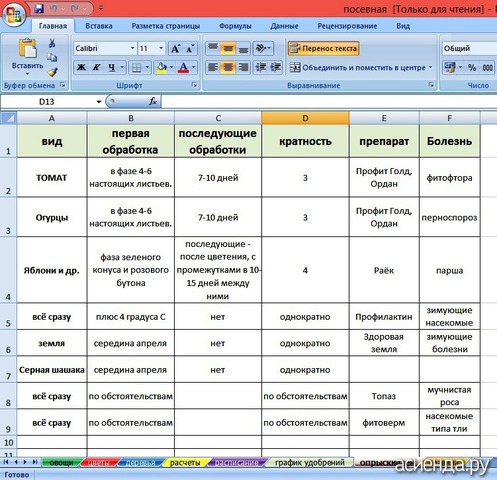Align text right
The height and width of the screenshot is (480, 497).
[x=243, y=68]
